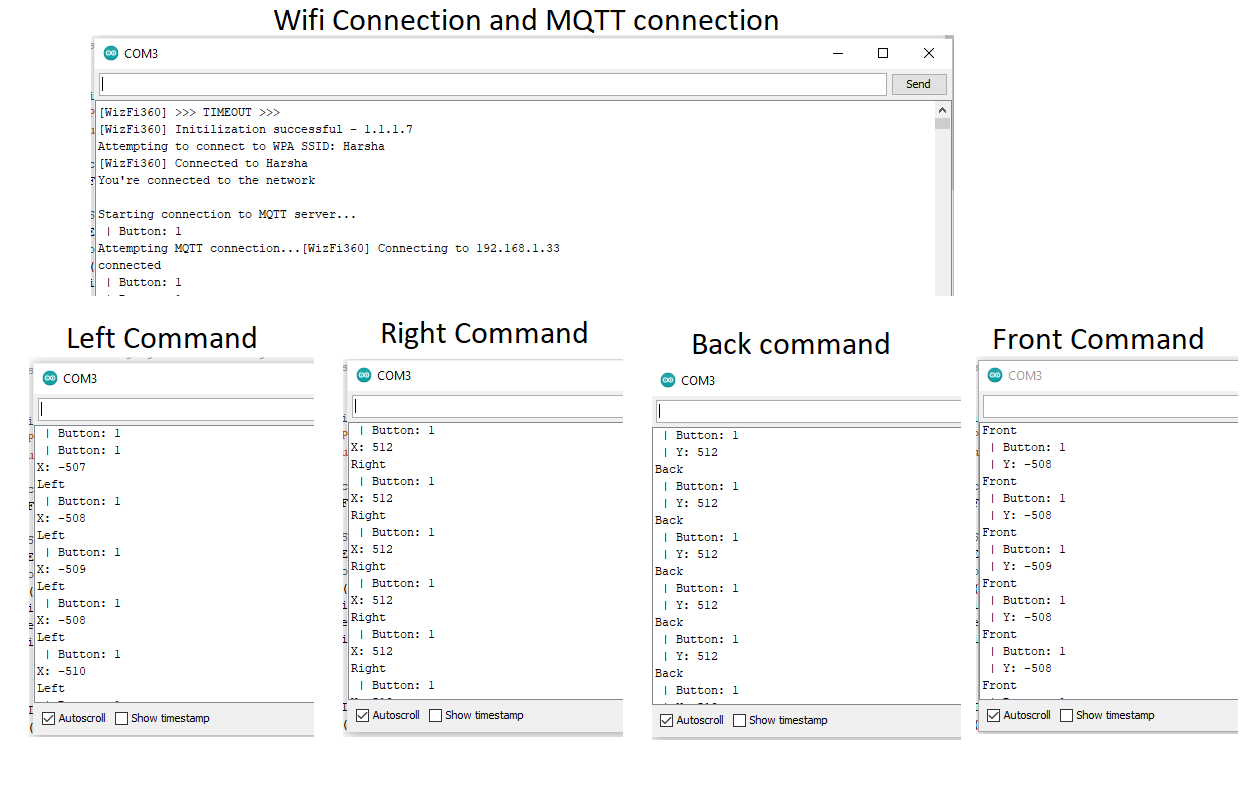This screenshot has width=1253, height=789.
Task: Check Show timestamp in the Right Command window
Action: 436,715
